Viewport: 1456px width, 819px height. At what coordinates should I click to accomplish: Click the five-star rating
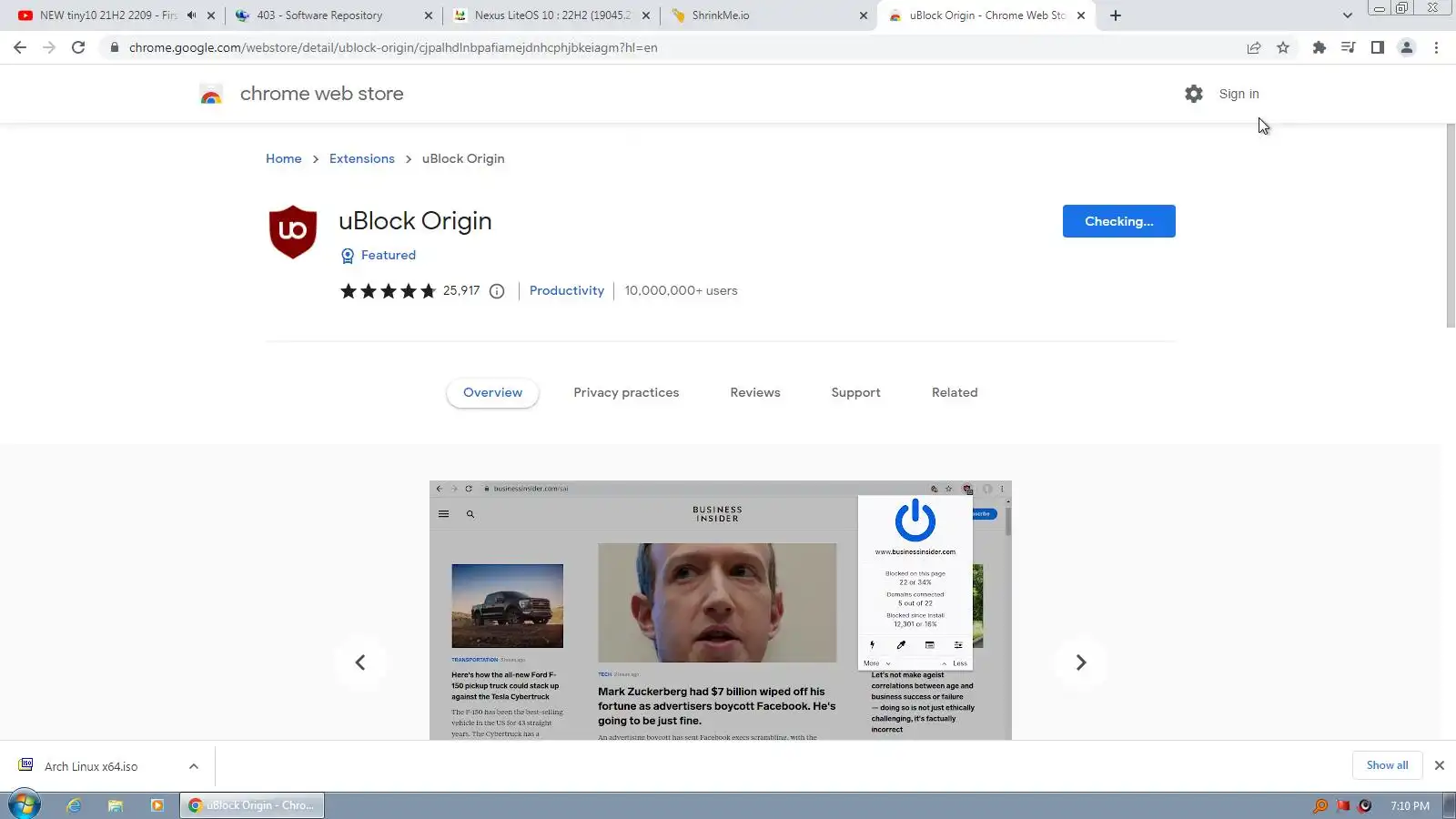click(389, 291)
